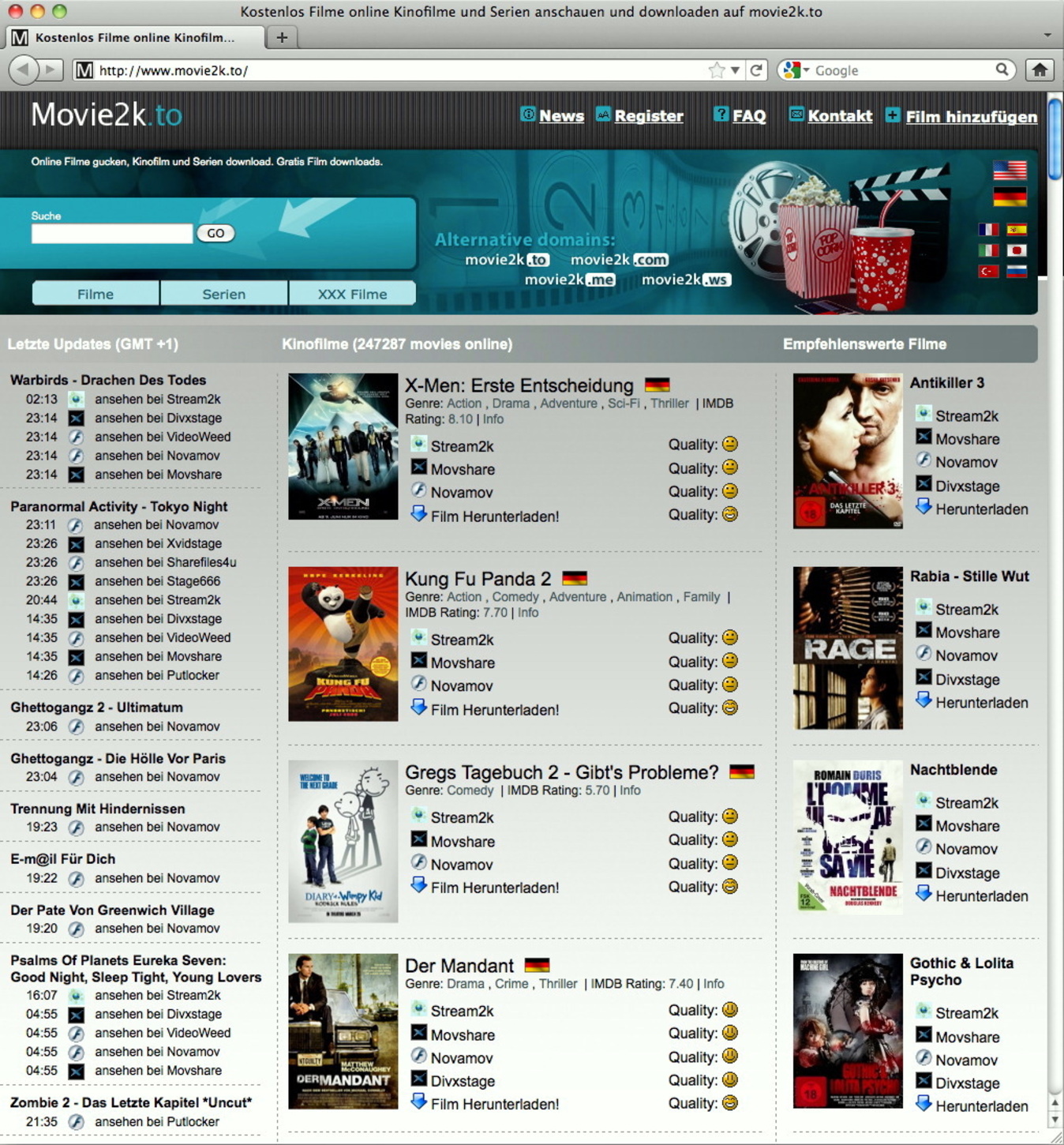The image size is (1064, 1145).
Task: Click the Kung Fu Panda 2 poster thumbnail
Action: pyautogui.click(x=343, y=644)
